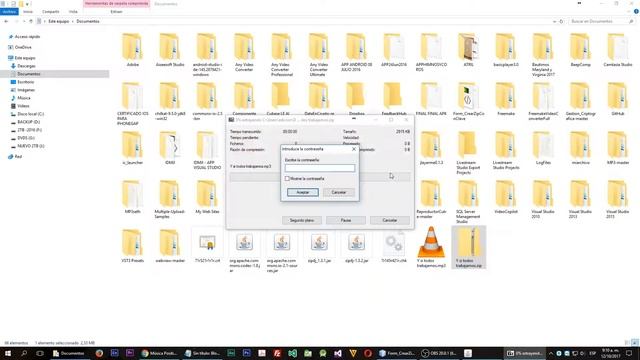Viewport: 640px width, 360px height.
Task: Open the Windows Start menu
Action: (x=8, y=353)
